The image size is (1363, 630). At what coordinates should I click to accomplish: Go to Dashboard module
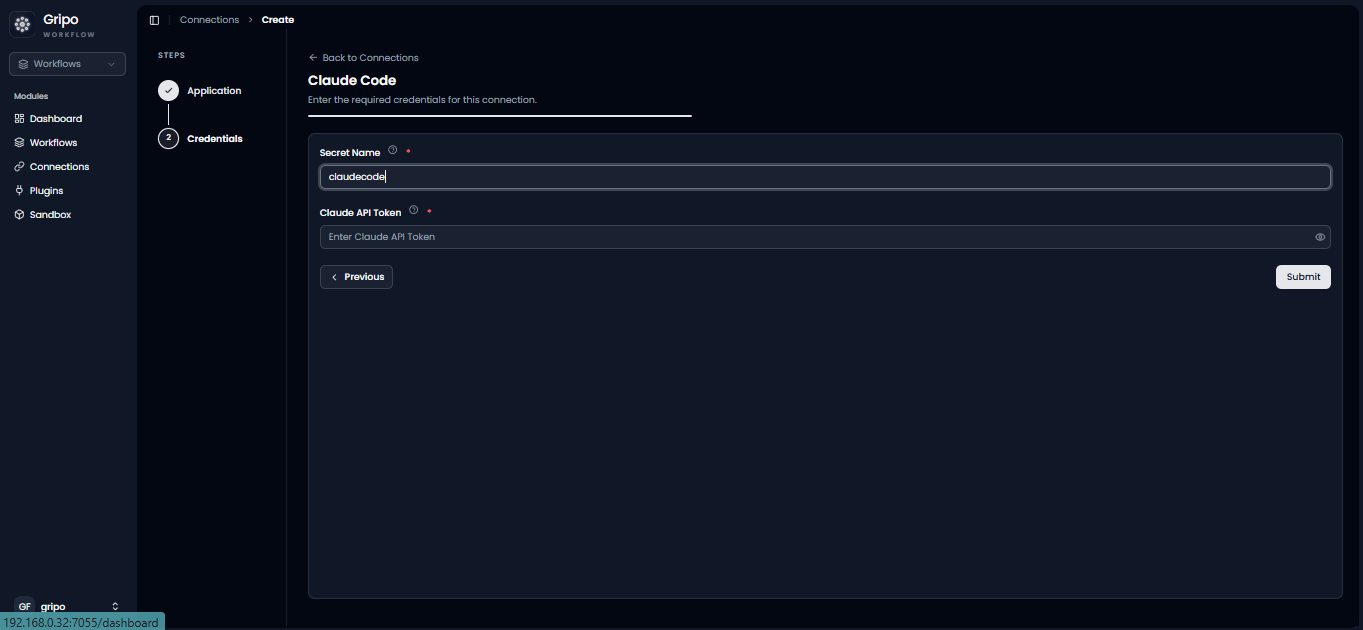[56, 119]
